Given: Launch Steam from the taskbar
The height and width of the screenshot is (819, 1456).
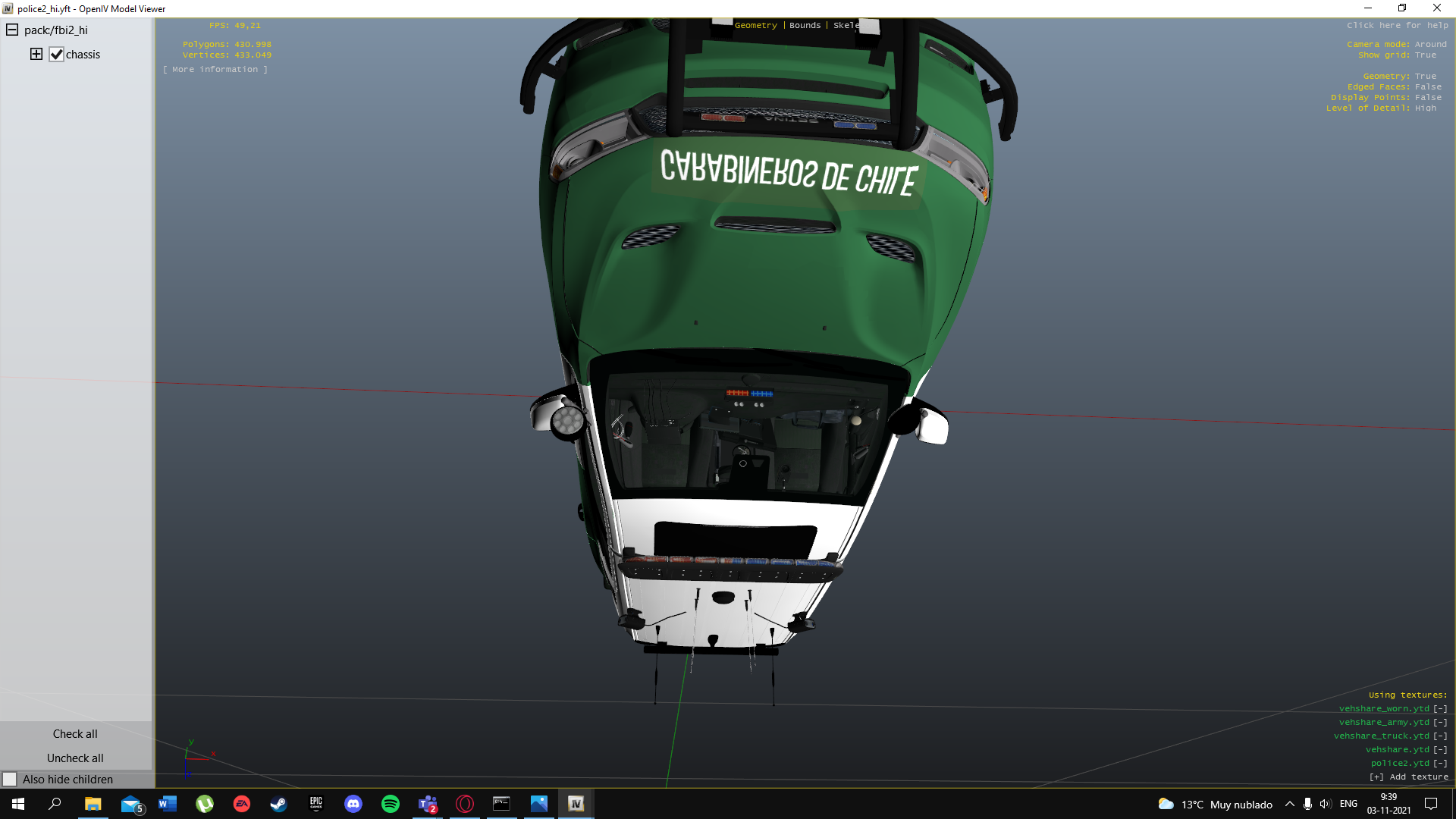Looking at the screenshot, I should (x=279, y=804).
